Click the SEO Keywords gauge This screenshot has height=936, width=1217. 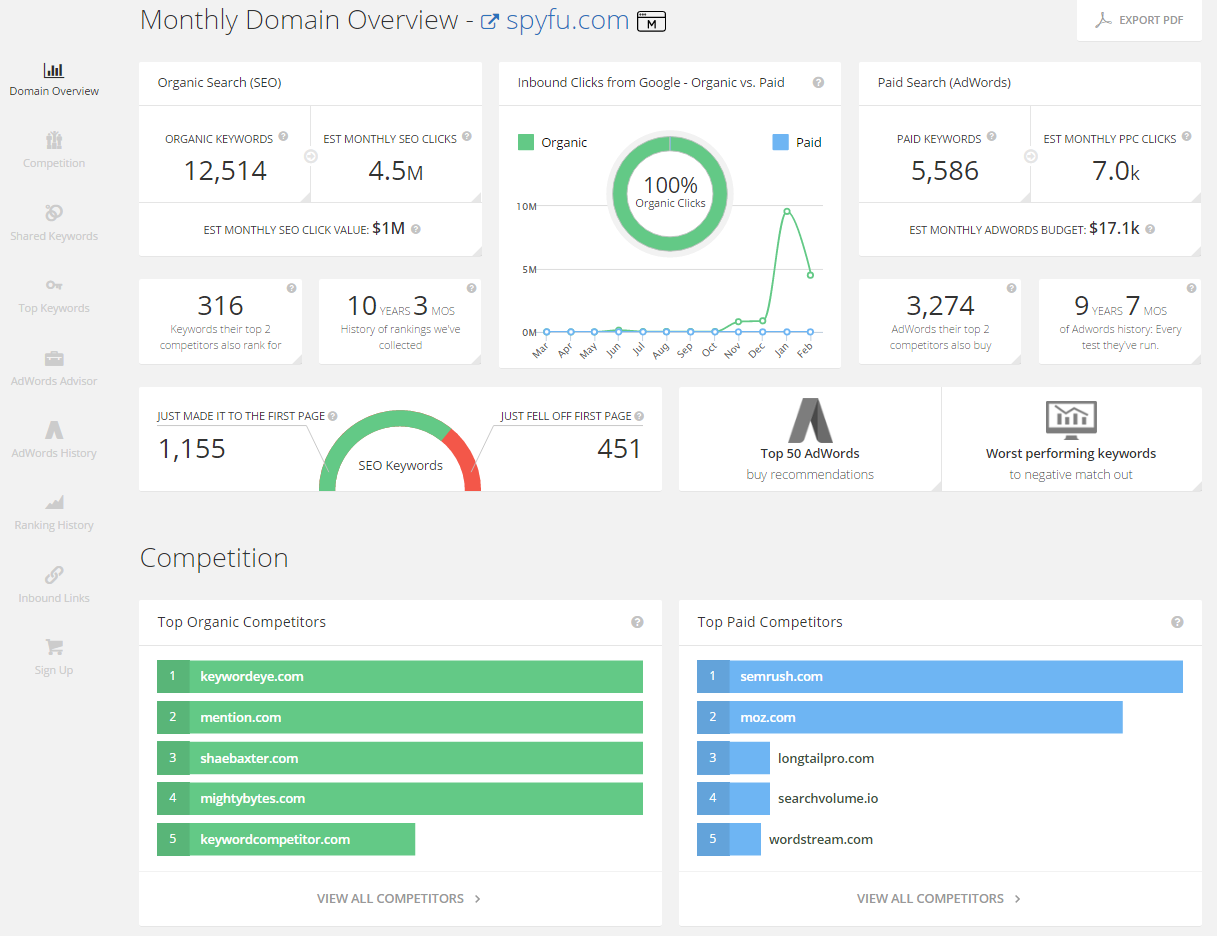pos(400,452)
